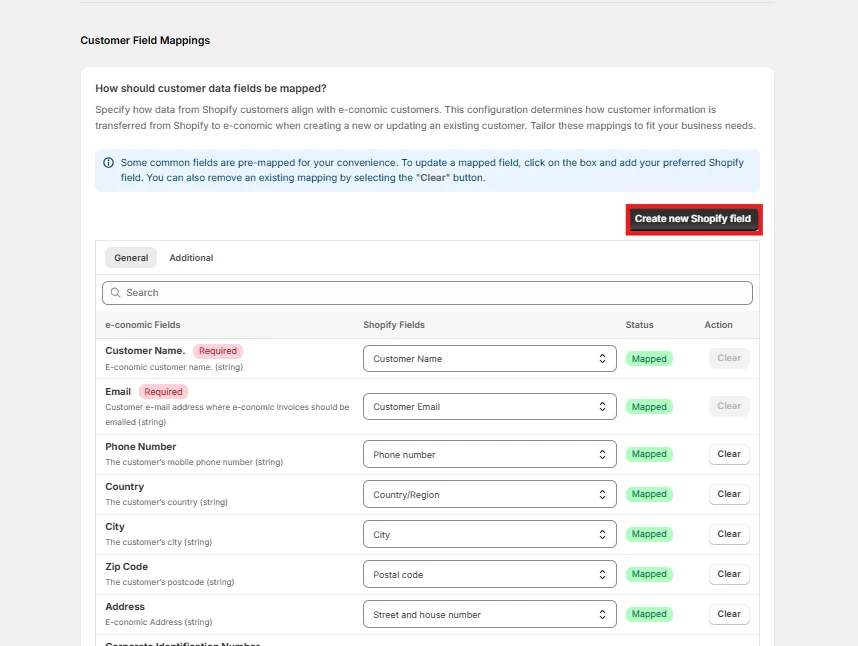Clear the Country mapping
The image size is (858, 646).
[729, 494]
